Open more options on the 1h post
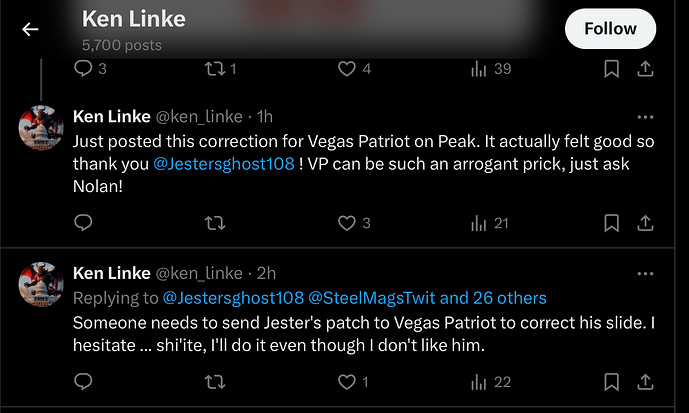 coord(645,117)
